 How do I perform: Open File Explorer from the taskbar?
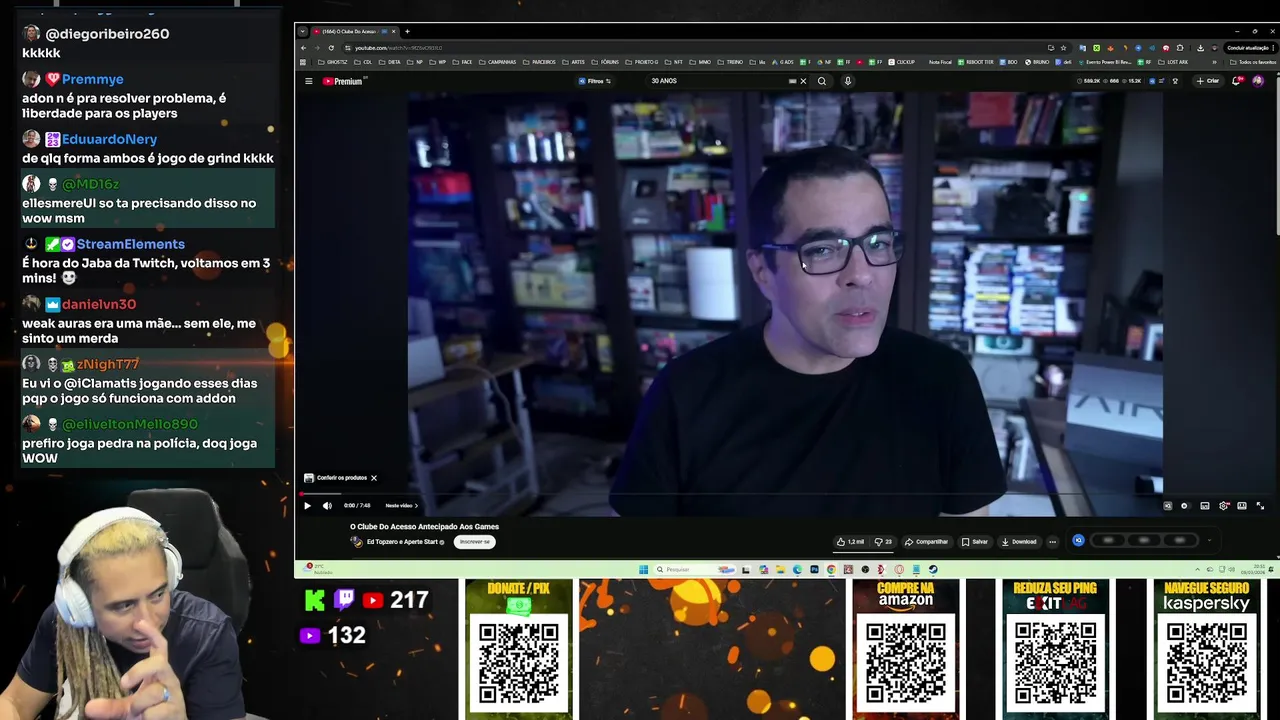click(780, 569)
